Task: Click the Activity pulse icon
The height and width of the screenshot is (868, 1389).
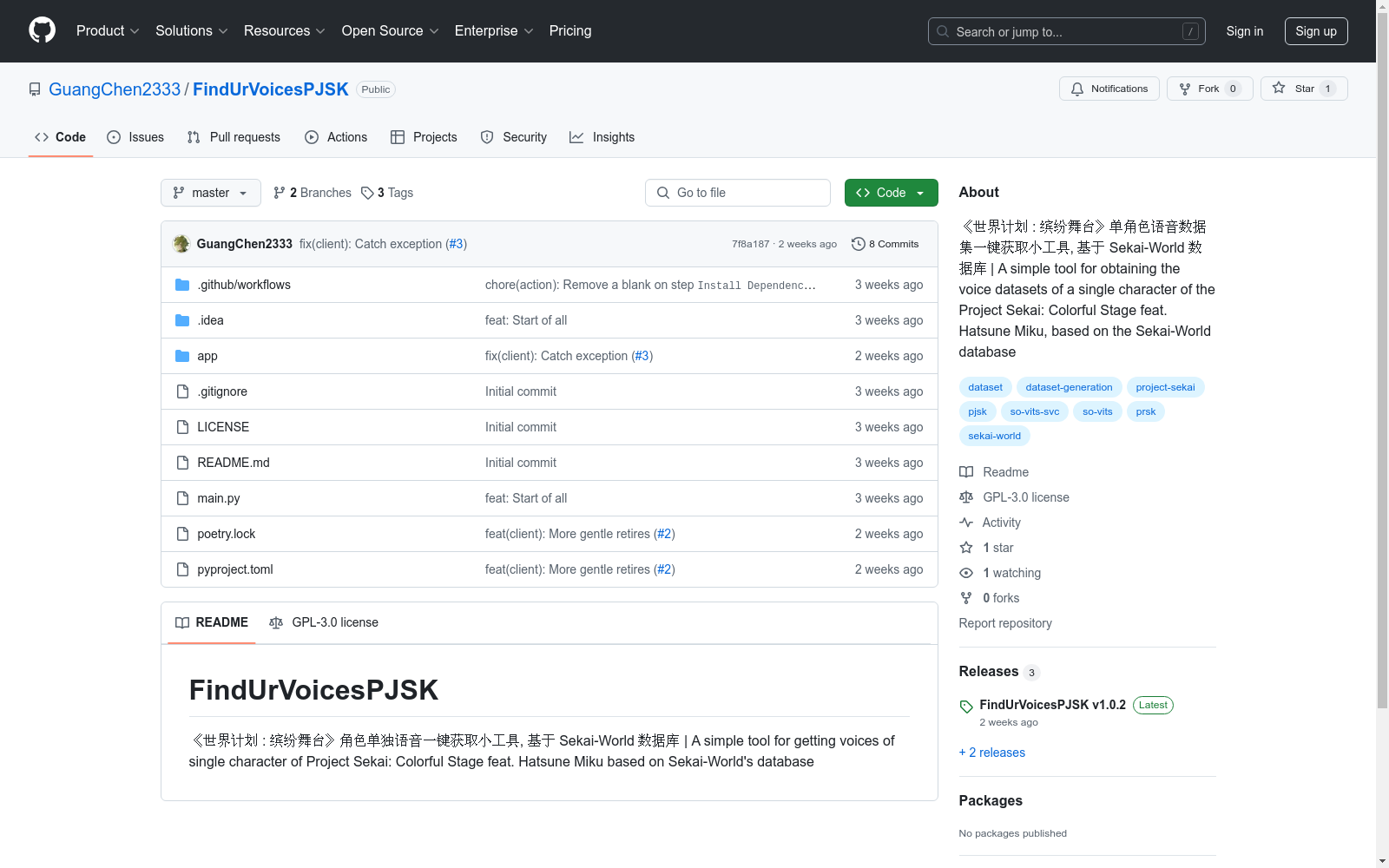Action: point(966,523)
